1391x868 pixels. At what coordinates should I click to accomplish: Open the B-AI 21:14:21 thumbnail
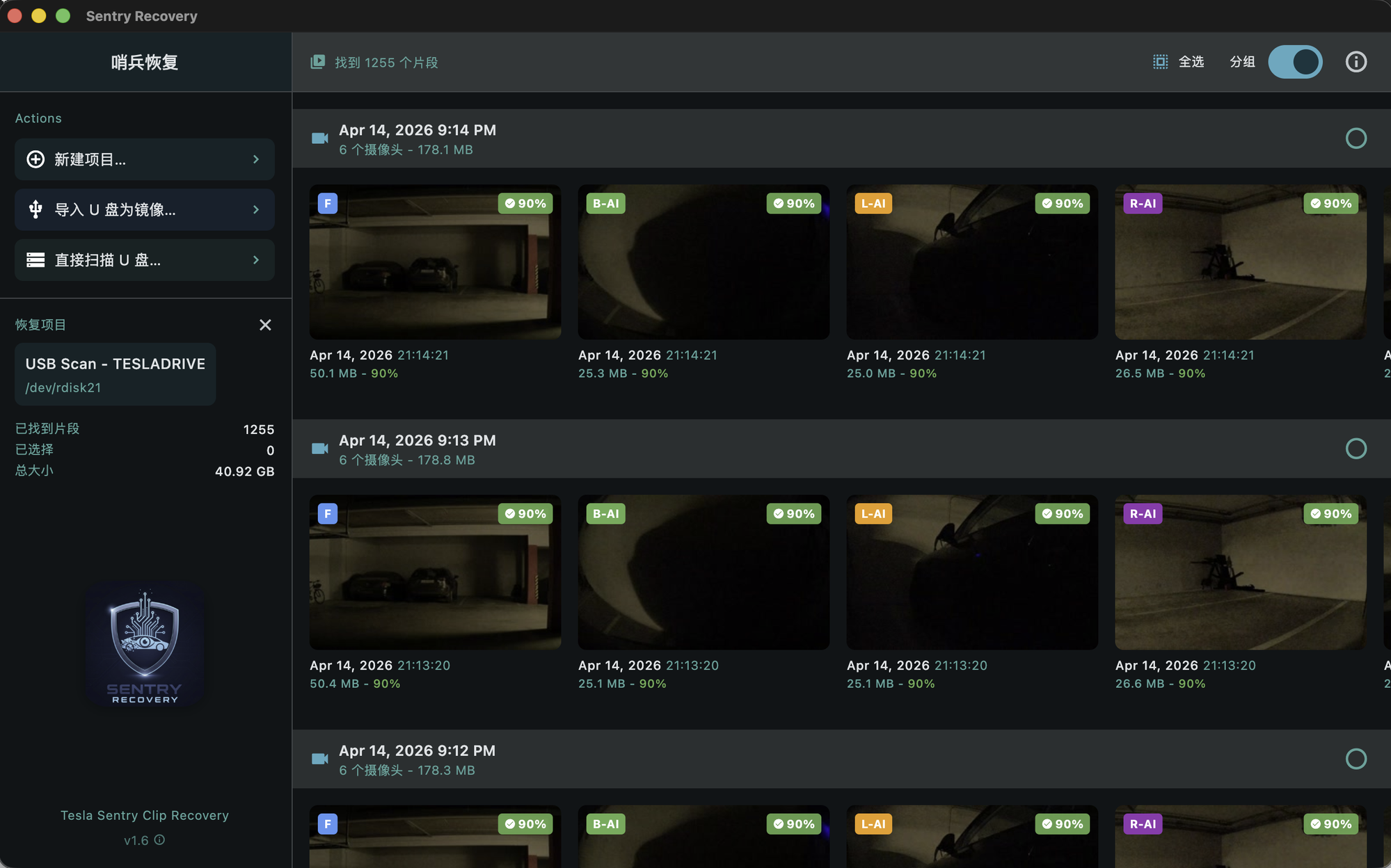[x=704, y=262]
